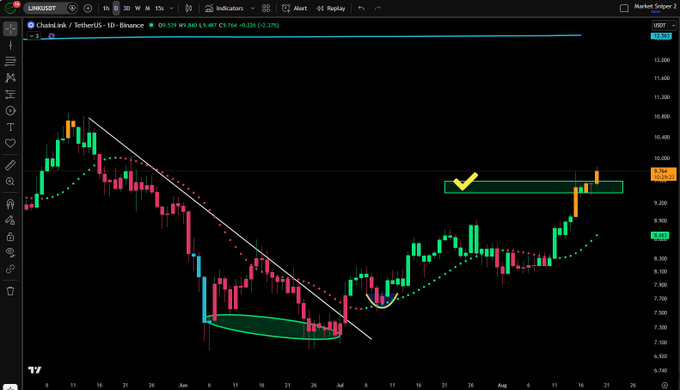The height and width of the screenshot is (390, 680).
Task: Open the USDT currency dropdown
Action: [x=664, y=25]
